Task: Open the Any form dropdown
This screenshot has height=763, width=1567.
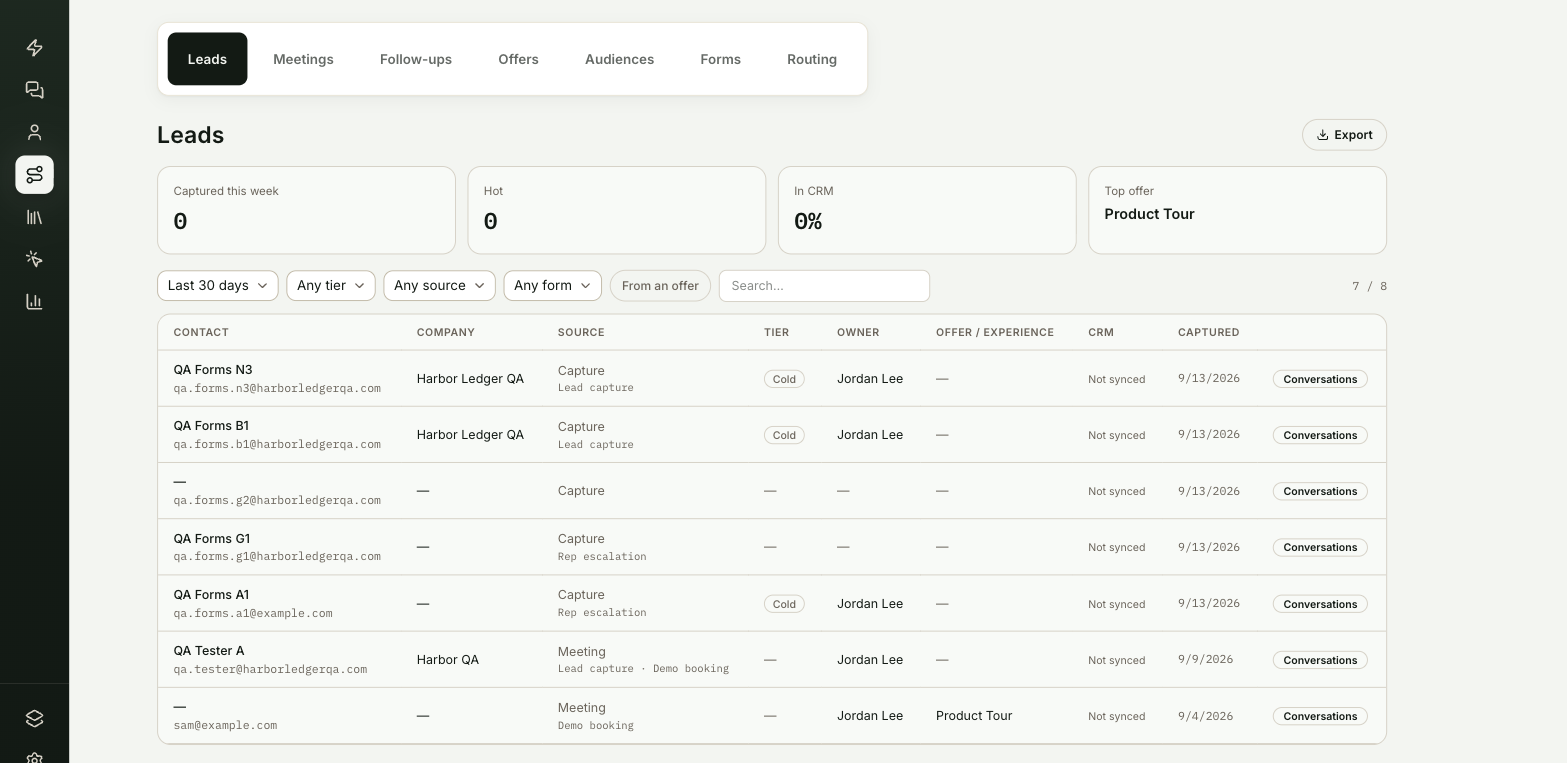Action: pyautogui.click(x=553, y=286)
